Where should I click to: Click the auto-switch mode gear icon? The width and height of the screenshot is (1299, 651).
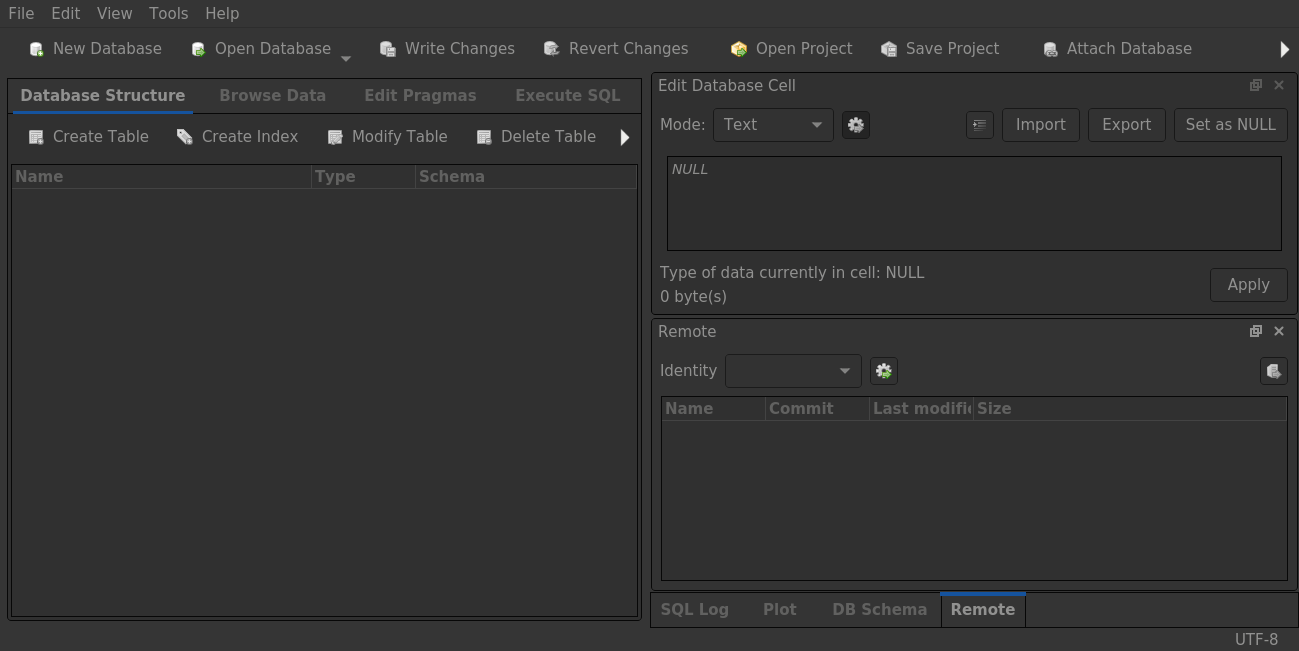pyautogui.click(x=855, y=125)
